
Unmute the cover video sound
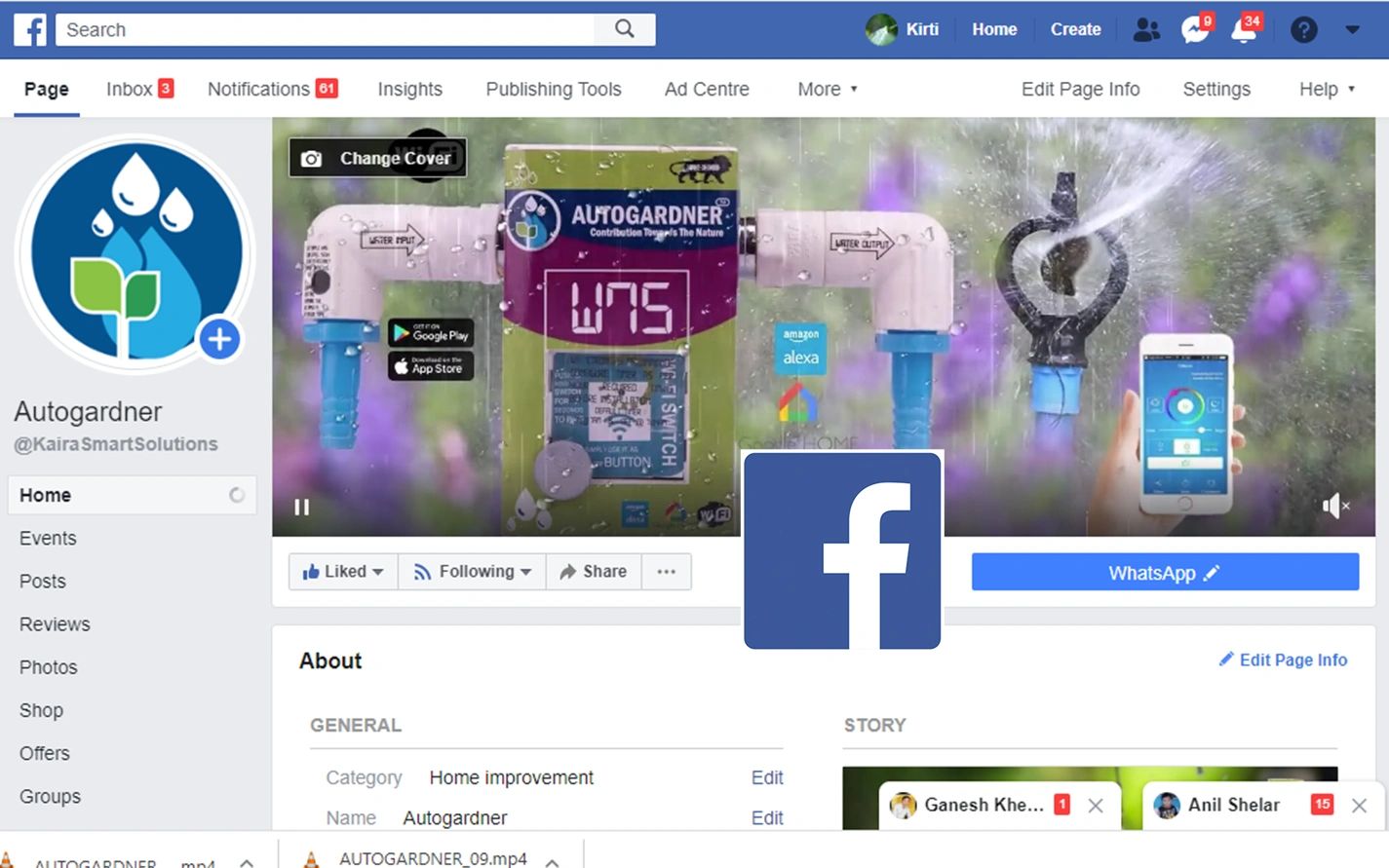point(1334,506)
